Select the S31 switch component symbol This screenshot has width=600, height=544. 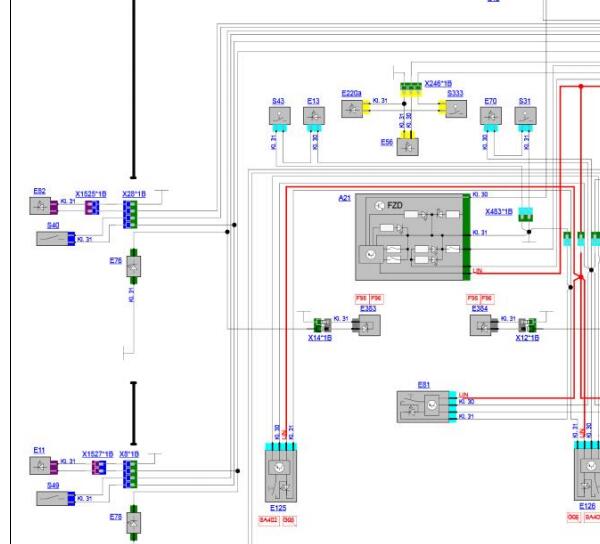[525, 116]
